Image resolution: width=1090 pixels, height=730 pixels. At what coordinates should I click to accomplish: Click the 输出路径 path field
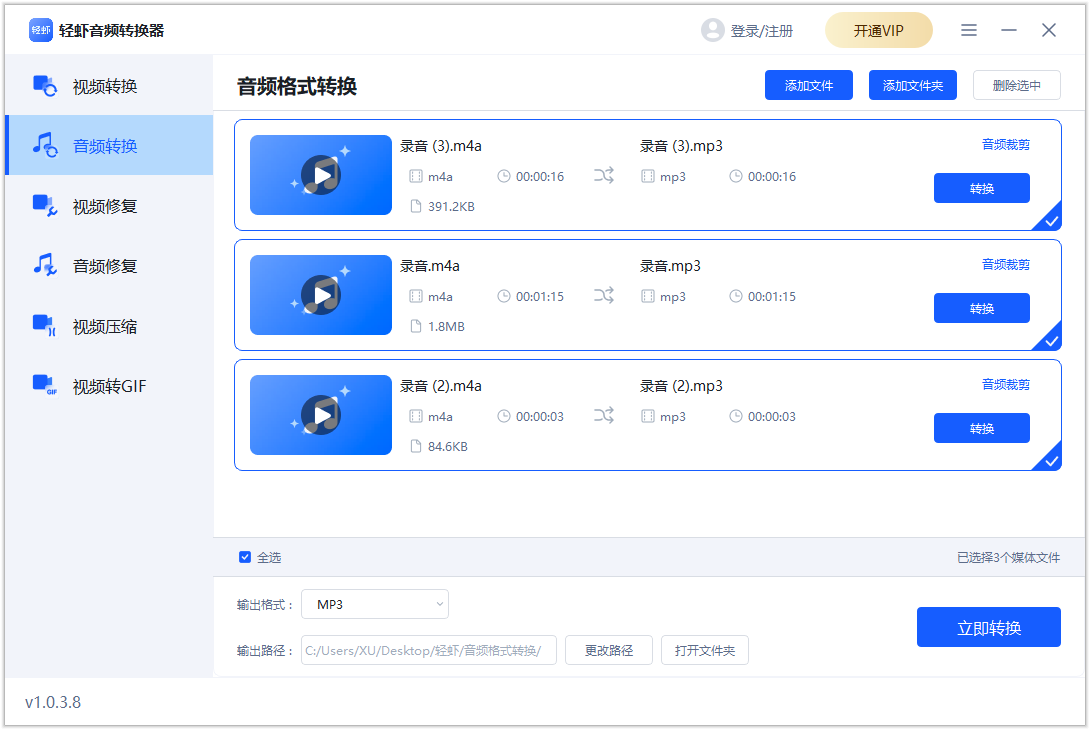(428, 651)
